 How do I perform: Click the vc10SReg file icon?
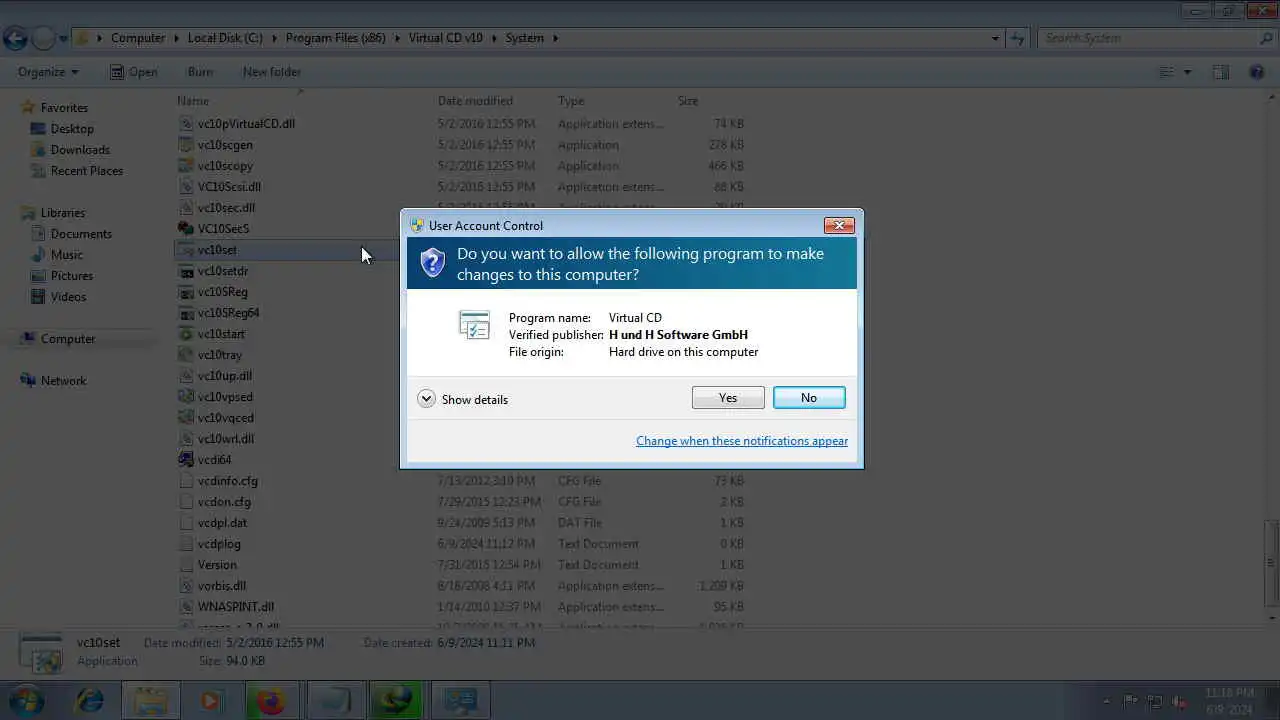(186, 292)
